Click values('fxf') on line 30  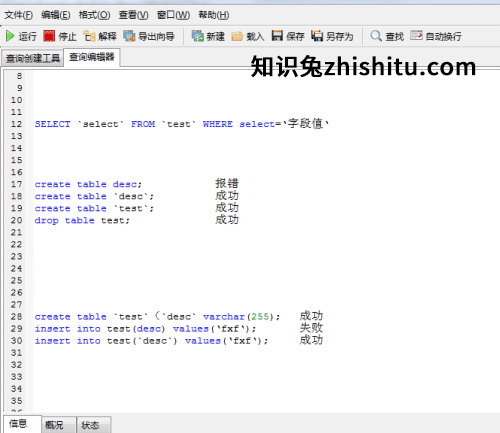224,341
